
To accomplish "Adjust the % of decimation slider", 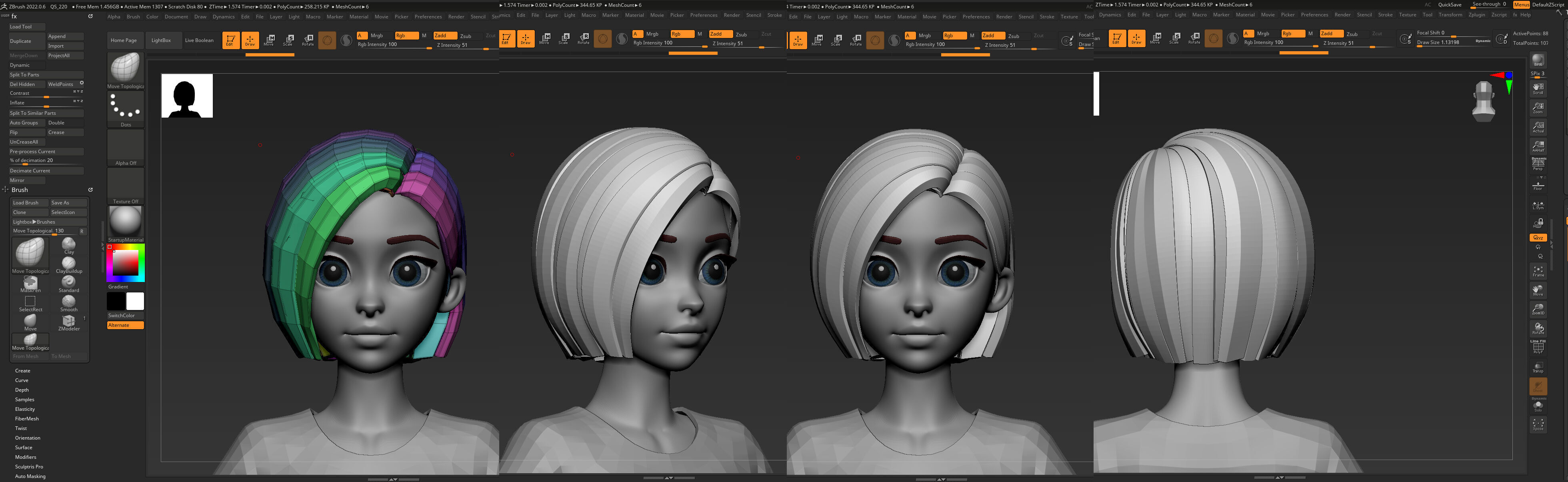I will (46, 161).
